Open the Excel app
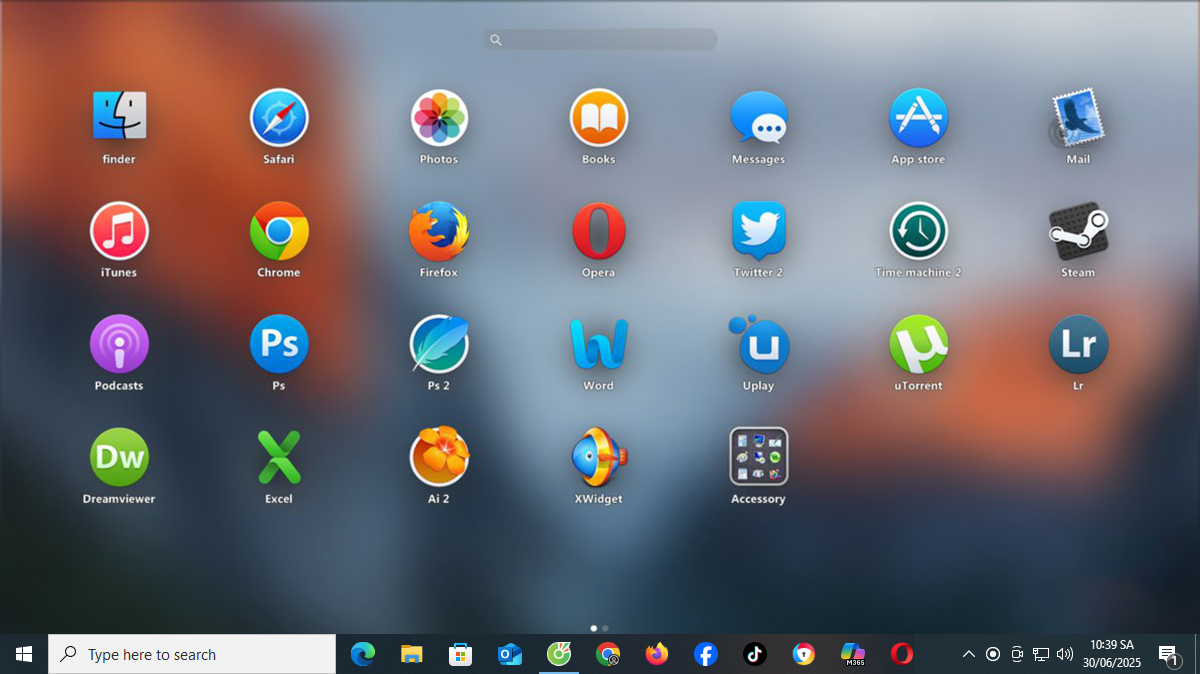This screenshot has width=1200, height=674. pyautogui.click(x=279, y=457)
